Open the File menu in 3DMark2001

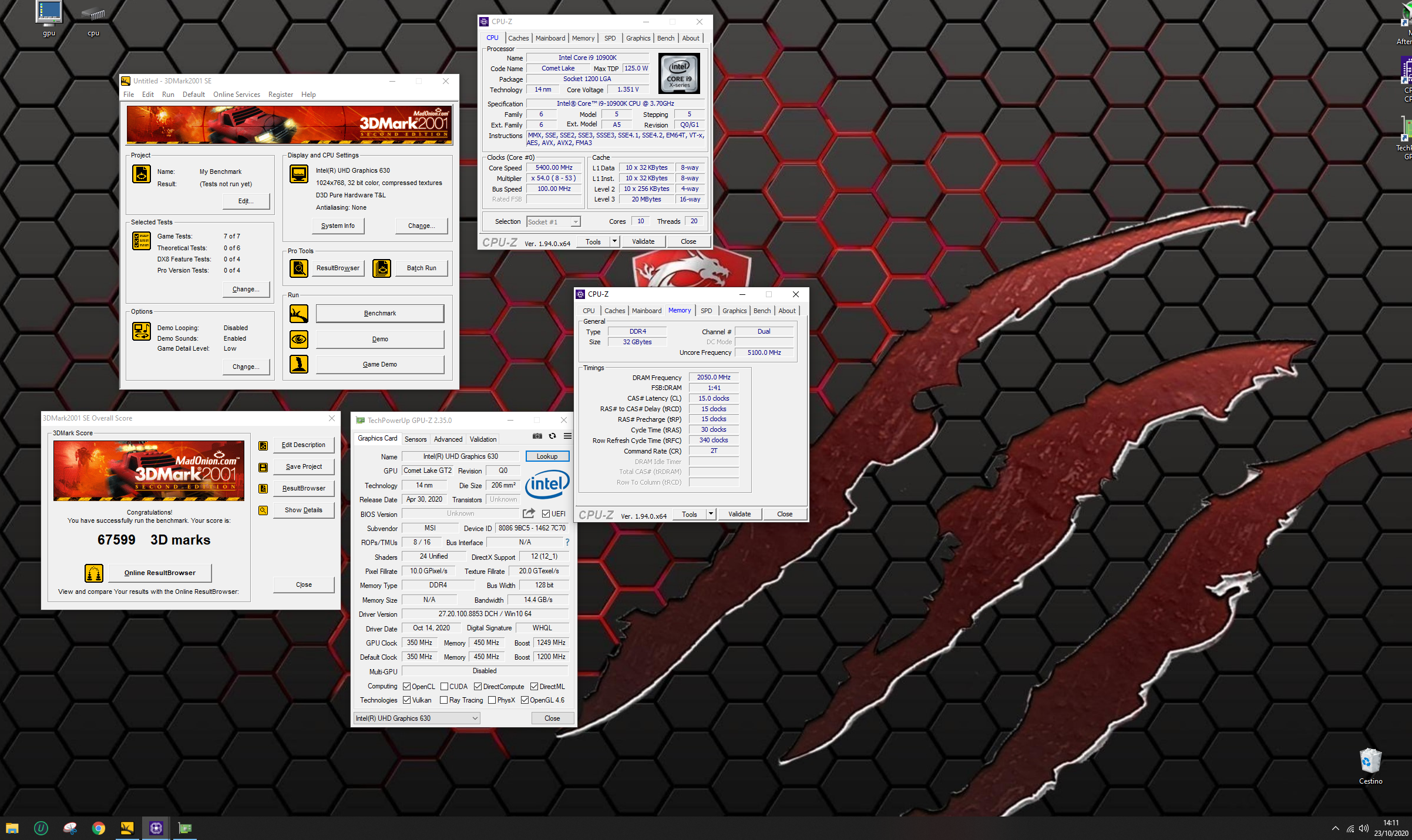click(x=129, y=95)
